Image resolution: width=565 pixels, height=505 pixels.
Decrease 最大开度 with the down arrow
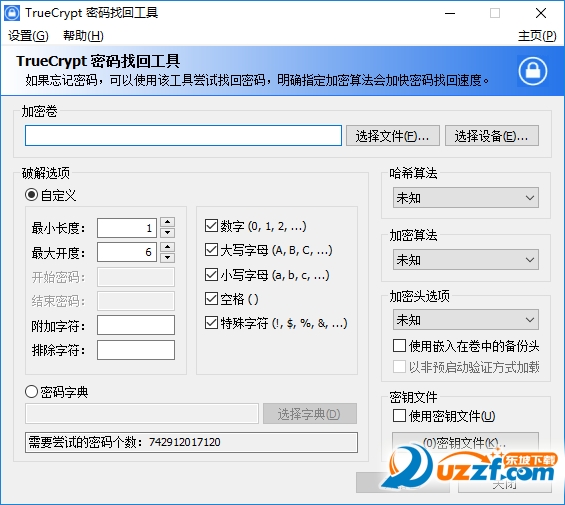[168, 257]
